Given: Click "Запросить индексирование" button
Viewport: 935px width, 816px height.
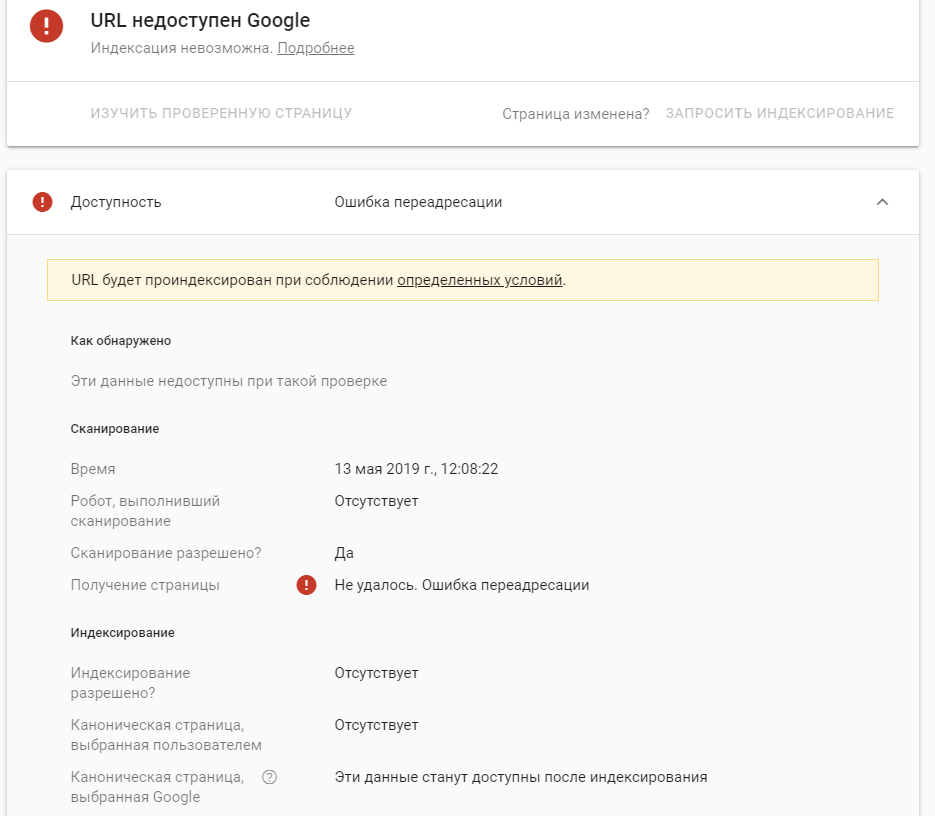Looking at the screenshot, I should tap(780, 113).
